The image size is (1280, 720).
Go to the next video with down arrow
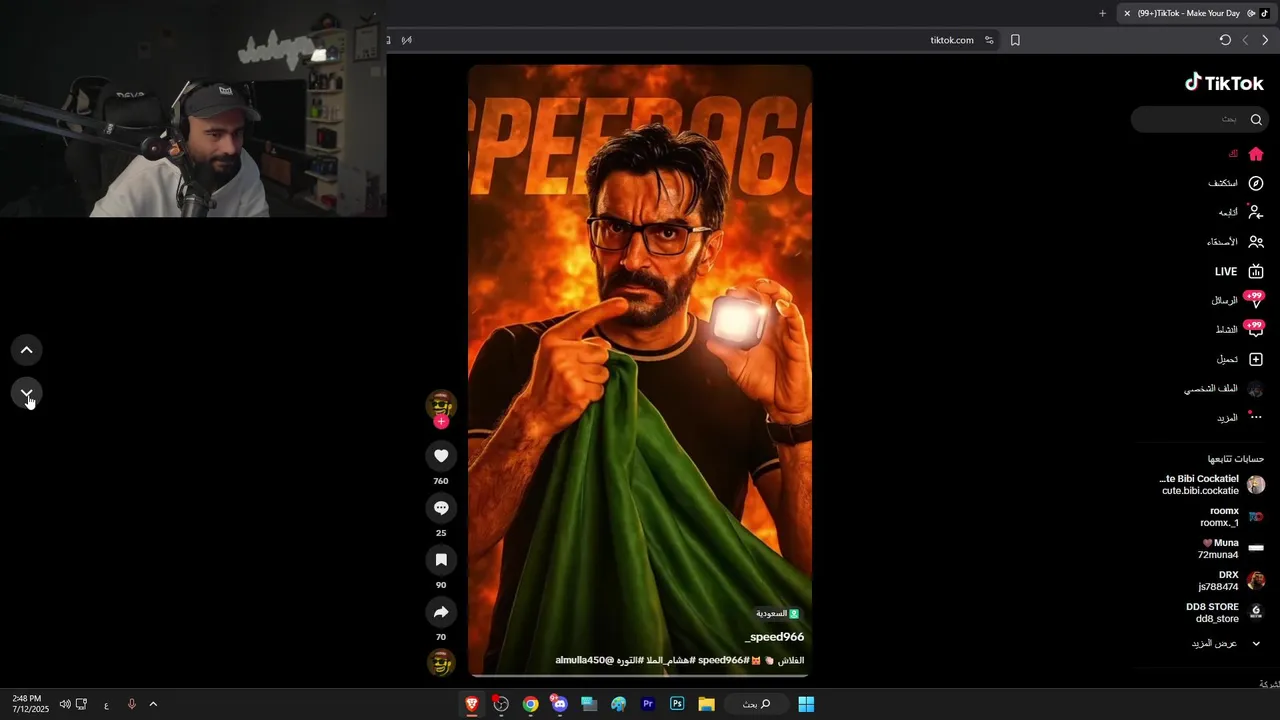click(x=27, y=394)
